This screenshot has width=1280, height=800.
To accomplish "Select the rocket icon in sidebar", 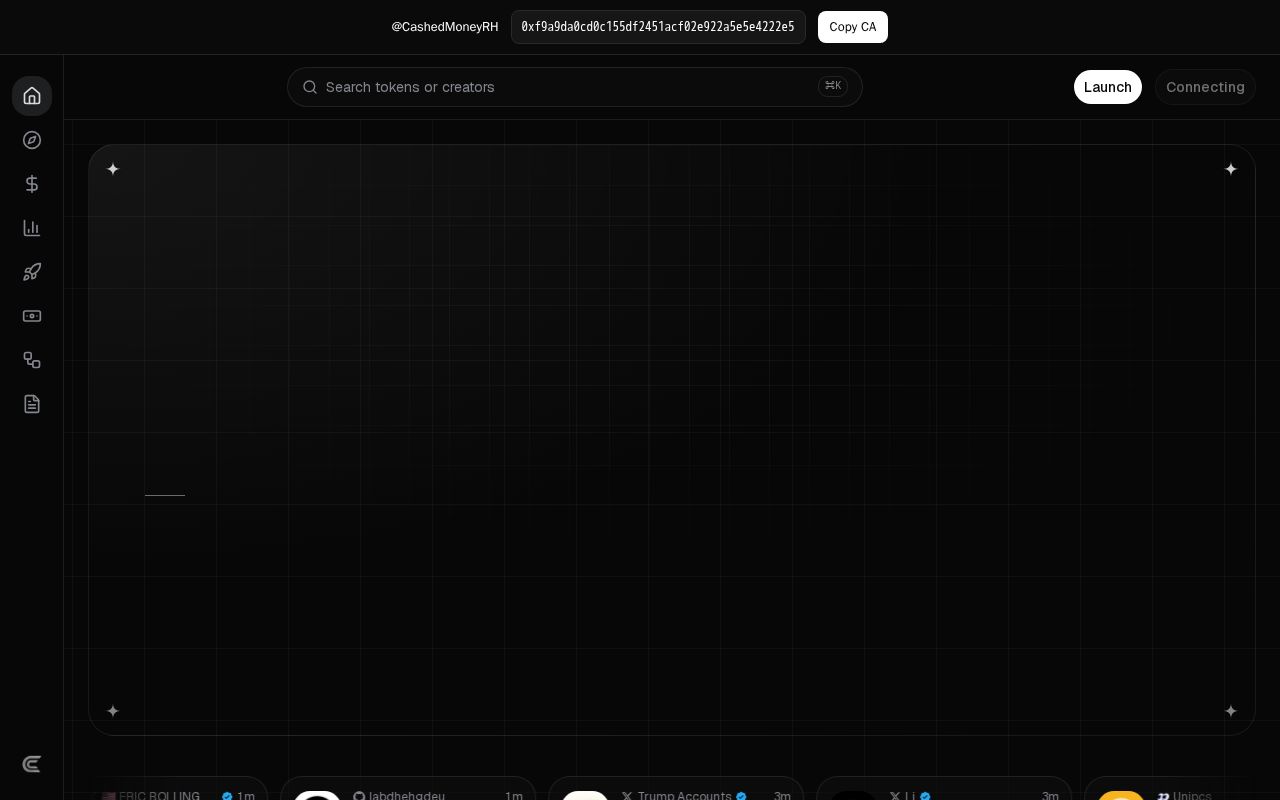I will tap(32, 272).
